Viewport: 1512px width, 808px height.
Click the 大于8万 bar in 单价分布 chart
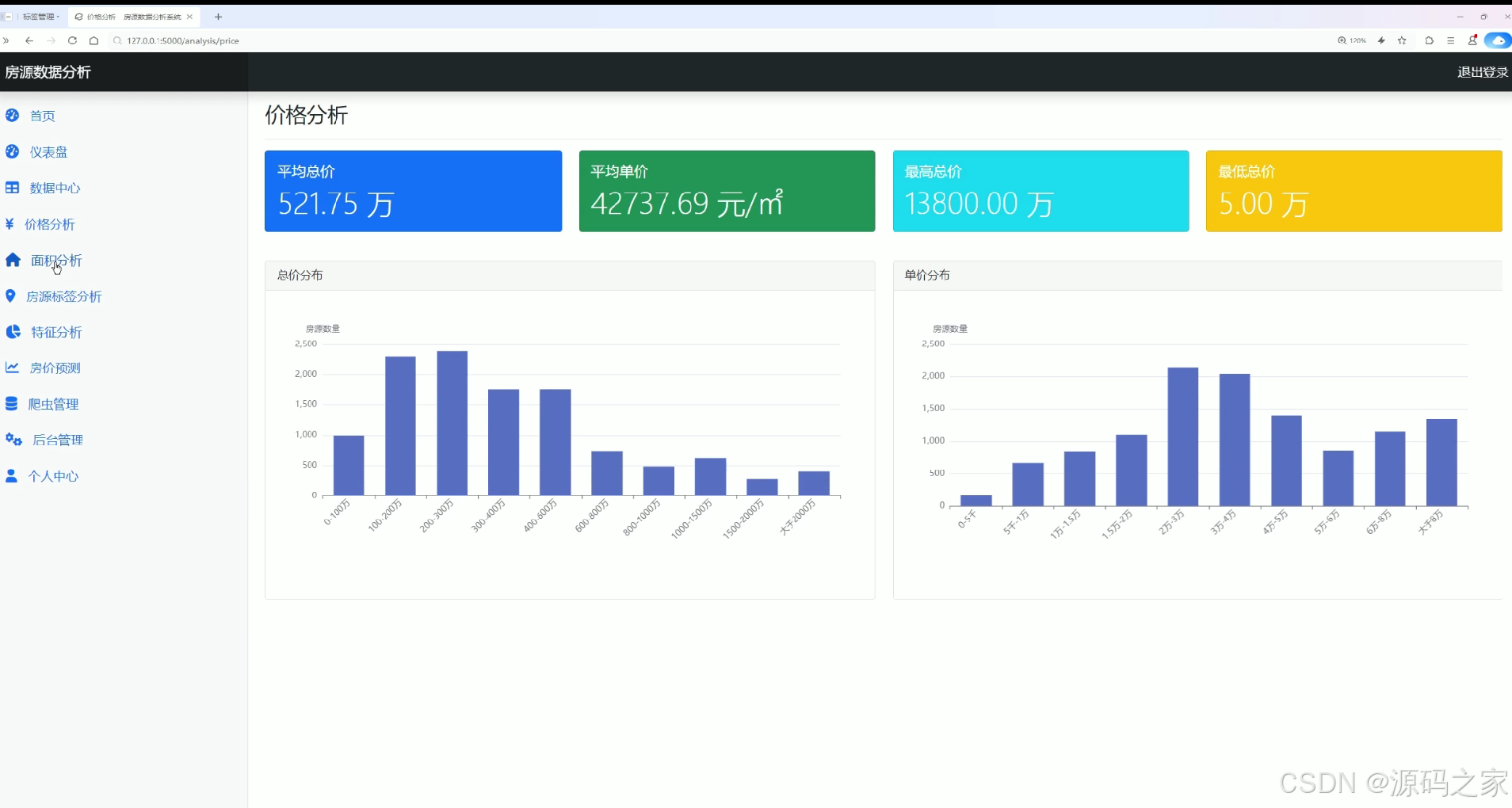click(1441, 463)
